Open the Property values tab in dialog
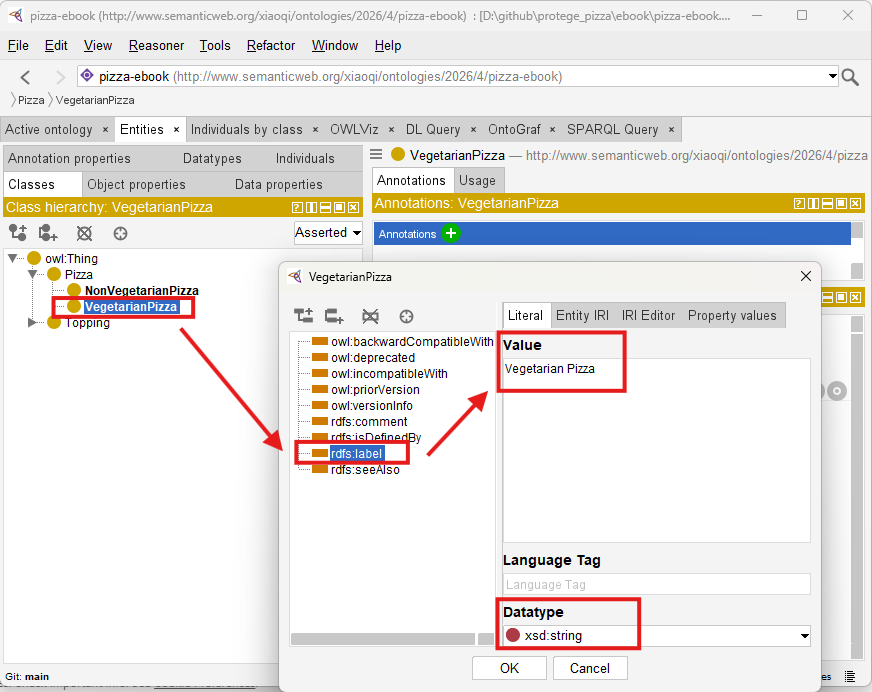The width and height of the screenshot is (872, 692). (x=732, y=315)
